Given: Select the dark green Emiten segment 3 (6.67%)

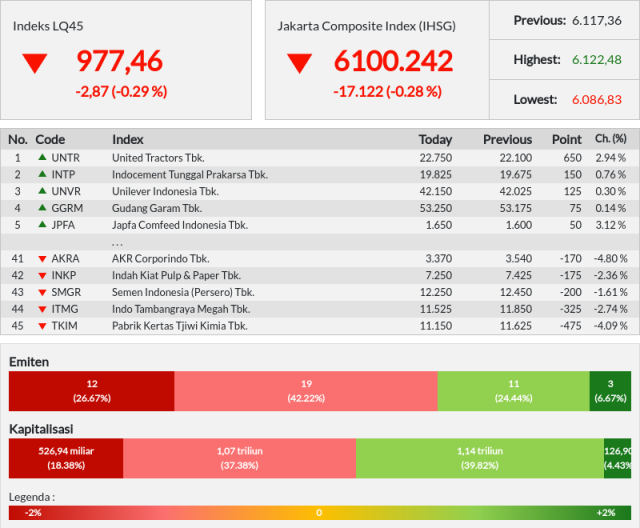Looking at the screenshot, I should click(610, 391).
